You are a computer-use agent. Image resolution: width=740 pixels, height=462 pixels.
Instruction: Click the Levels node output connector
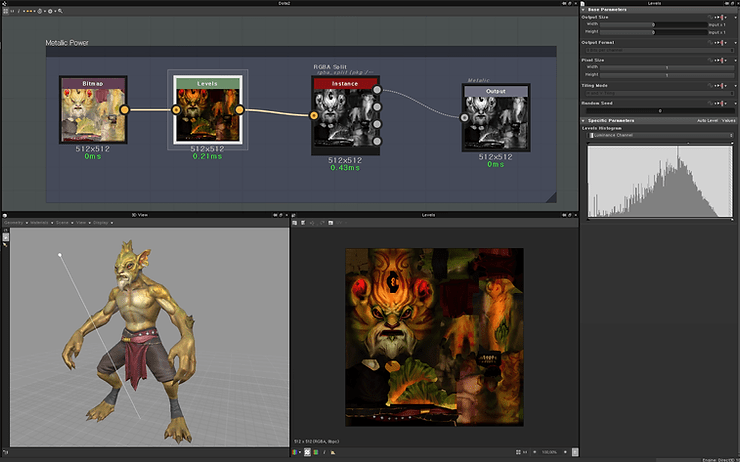(240, 110)
